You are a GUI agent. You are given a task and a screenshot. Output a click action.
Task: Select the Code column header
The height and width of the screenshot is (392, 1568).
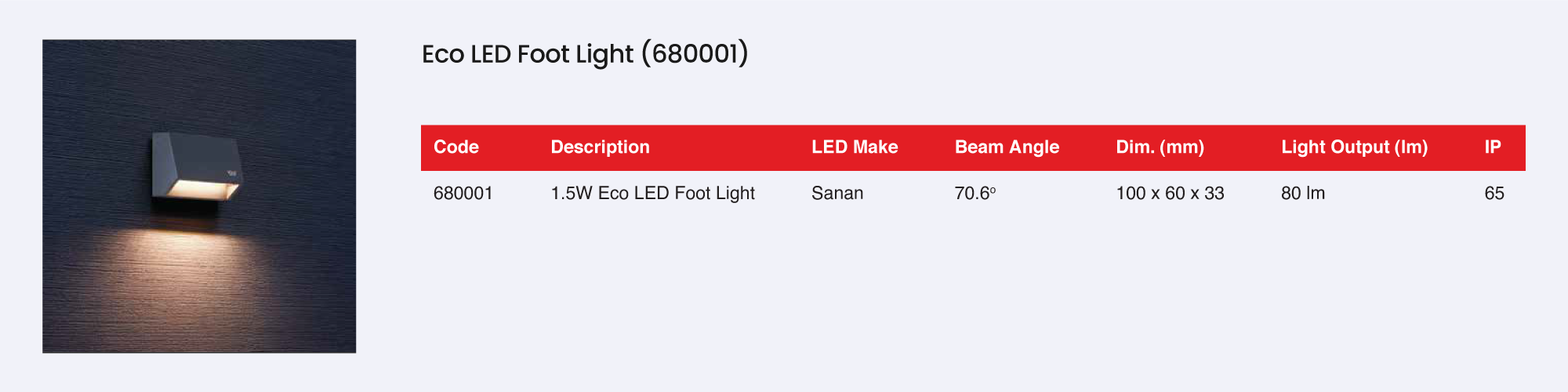coord(456,147)
